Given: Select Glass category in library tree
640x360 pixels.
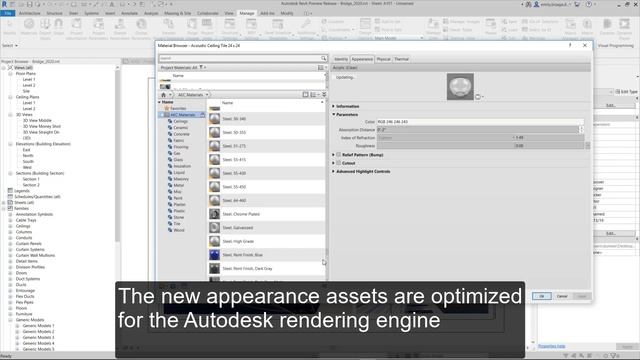Looking at the screenshot, I should pyautogui.click(x=178, y=160).
